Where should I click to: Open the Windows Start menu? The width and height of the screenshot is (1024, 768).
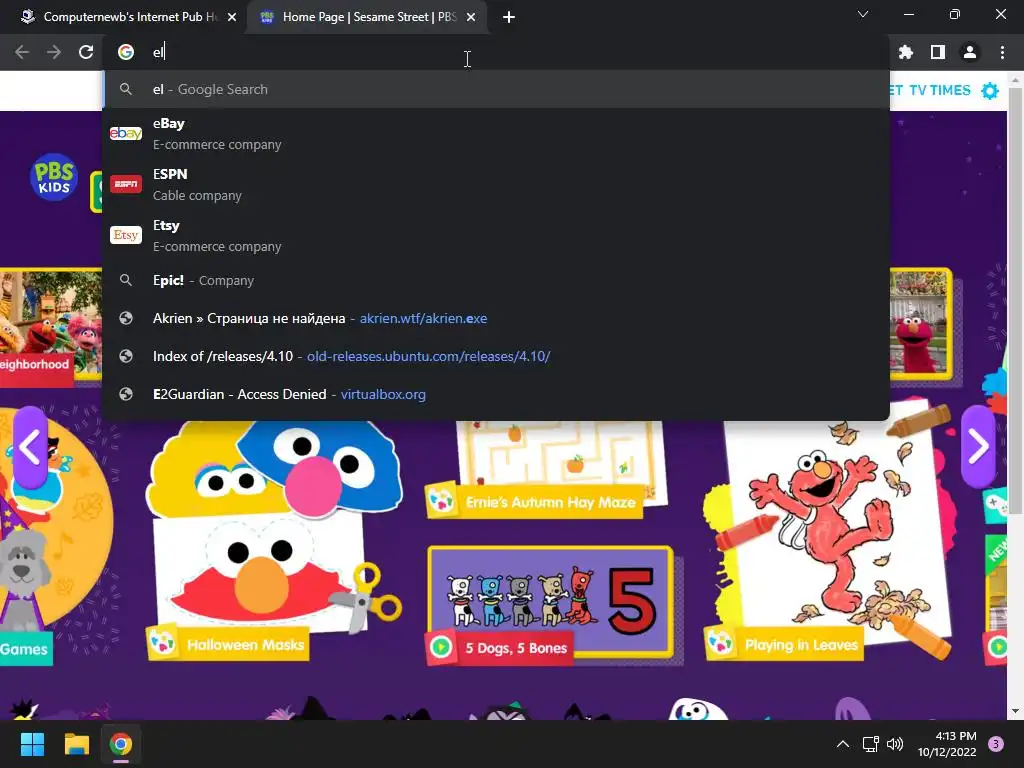(32, 744)
